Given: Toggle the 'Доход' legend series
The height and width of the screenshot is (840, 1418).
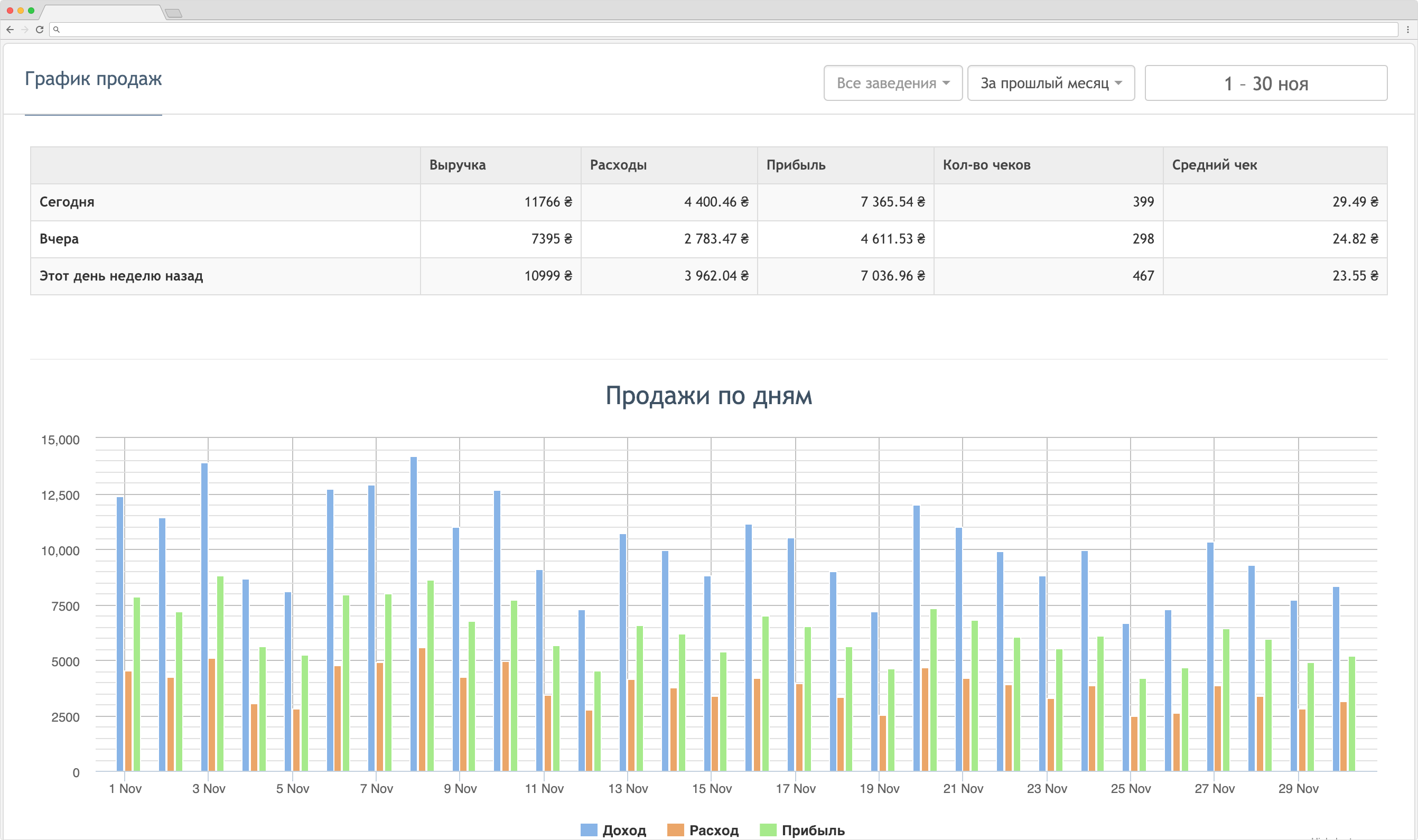Looking at the screenshot, I should (613, 830).
